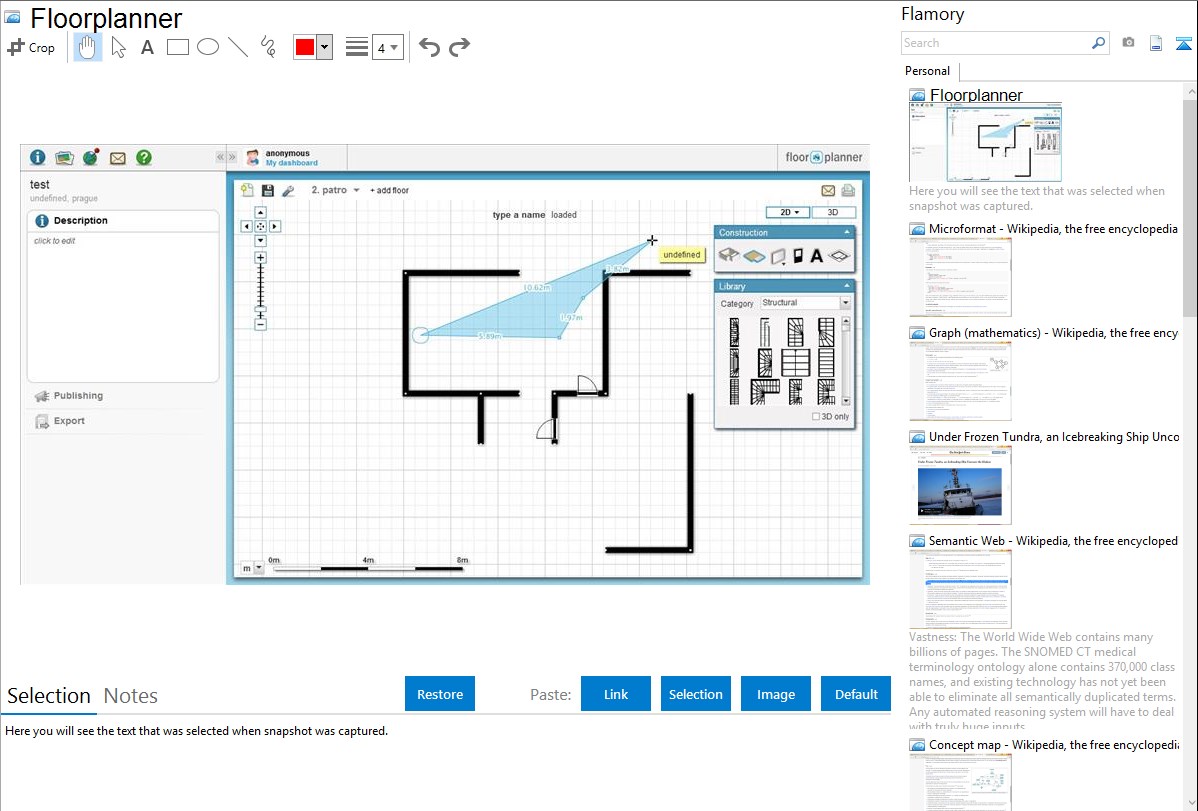Collapse sidebar with the double-left chevron
Viewport: 1198px width, 811px height.
(220, 157)
